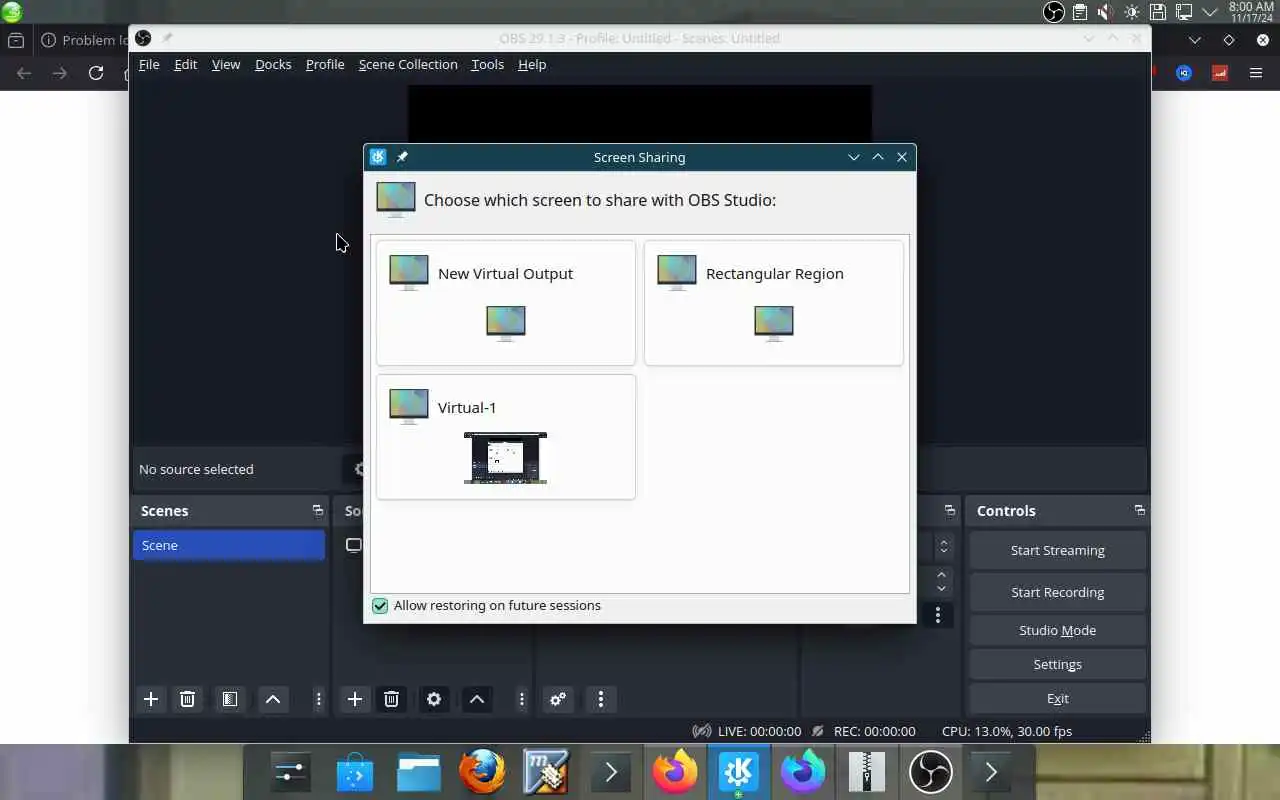Screen dimensions: 1280x800
Task: Open scene filters icon in Scenes toolbar
Action: tap(230, 699)
